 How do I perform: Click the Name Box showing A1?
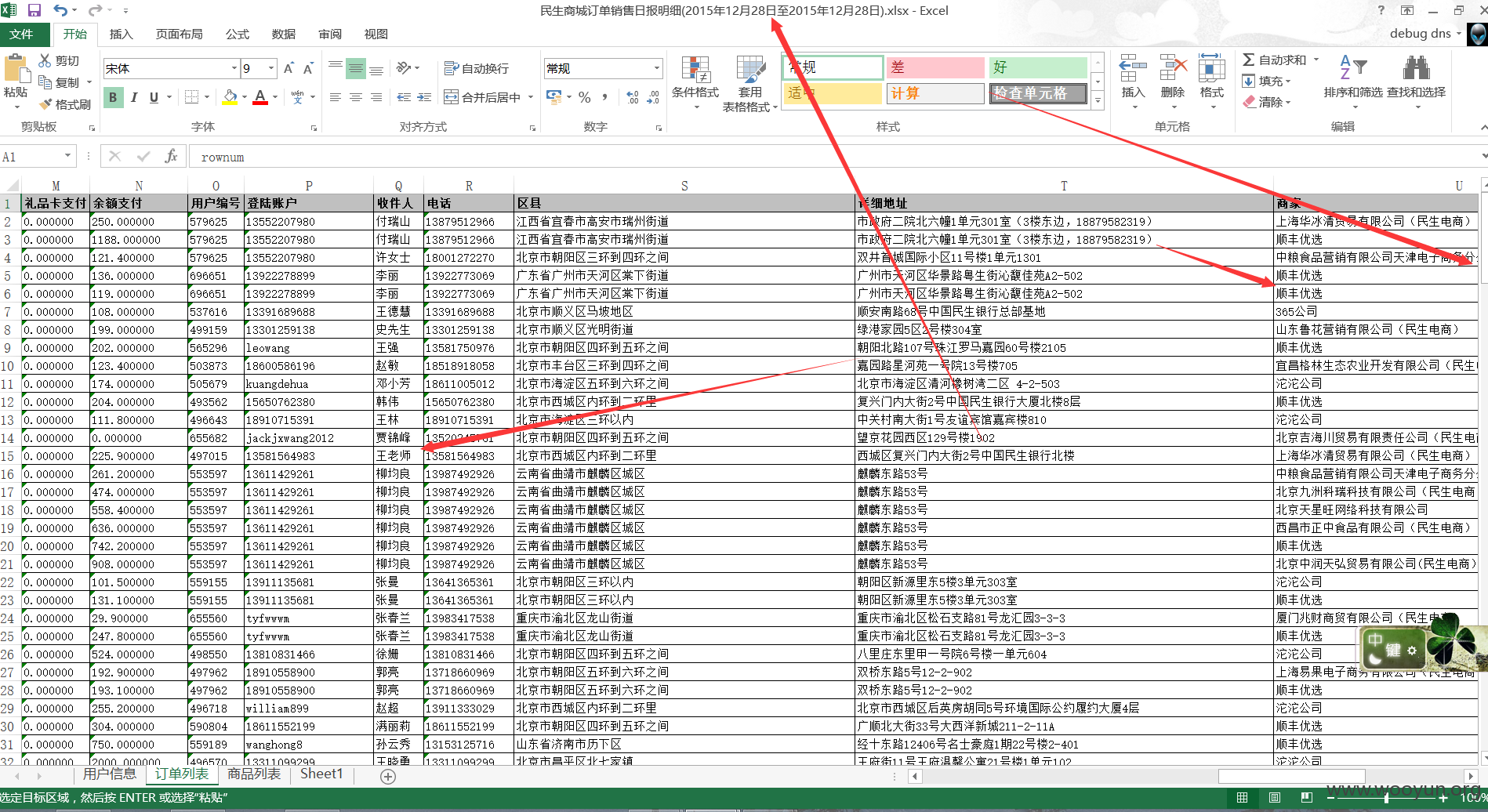(x=31, y=157)
